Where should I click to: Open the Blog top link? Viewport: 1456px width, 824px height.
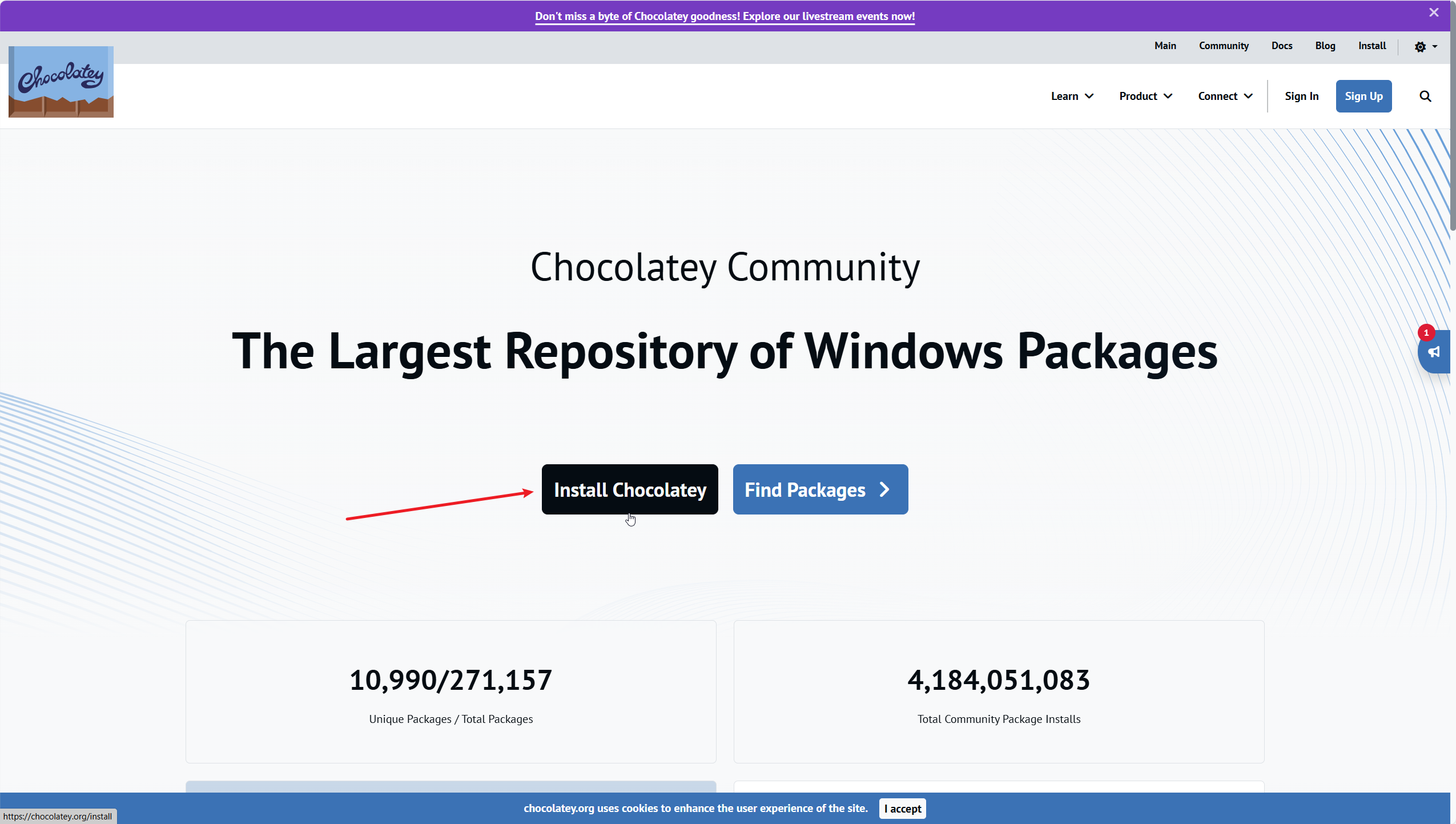click(x=1325, y=46)
